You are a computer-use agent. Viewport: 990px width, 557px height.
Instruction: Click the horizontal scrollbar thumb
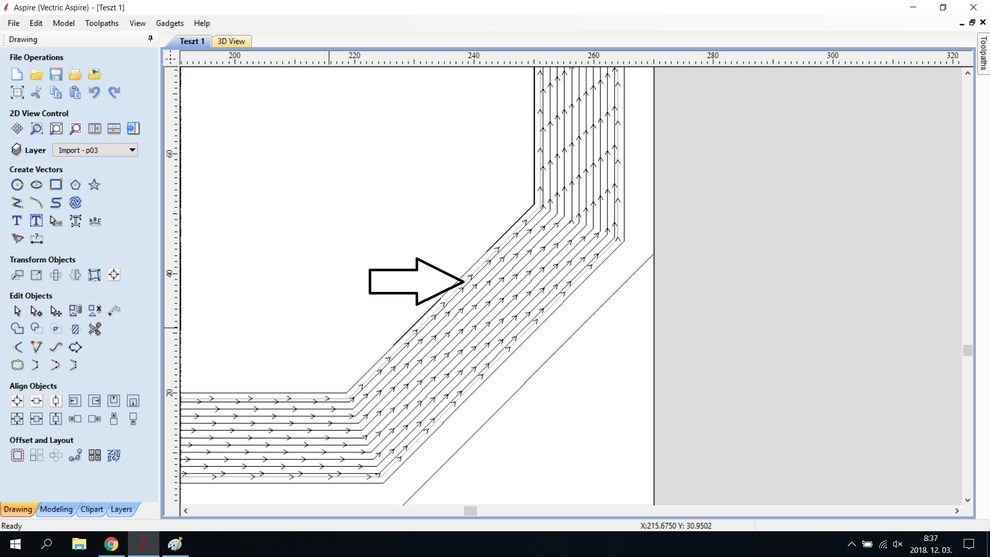pos(470,511)
